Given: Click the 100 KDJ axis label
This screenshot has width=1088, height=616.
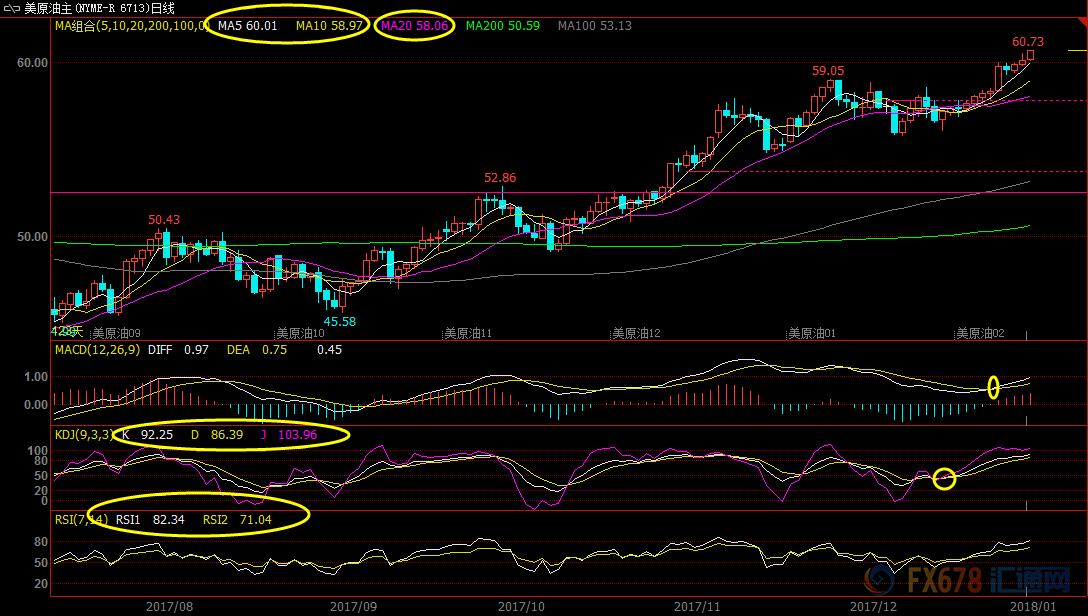Looking at the screenshot, I should tap(37, 452).
